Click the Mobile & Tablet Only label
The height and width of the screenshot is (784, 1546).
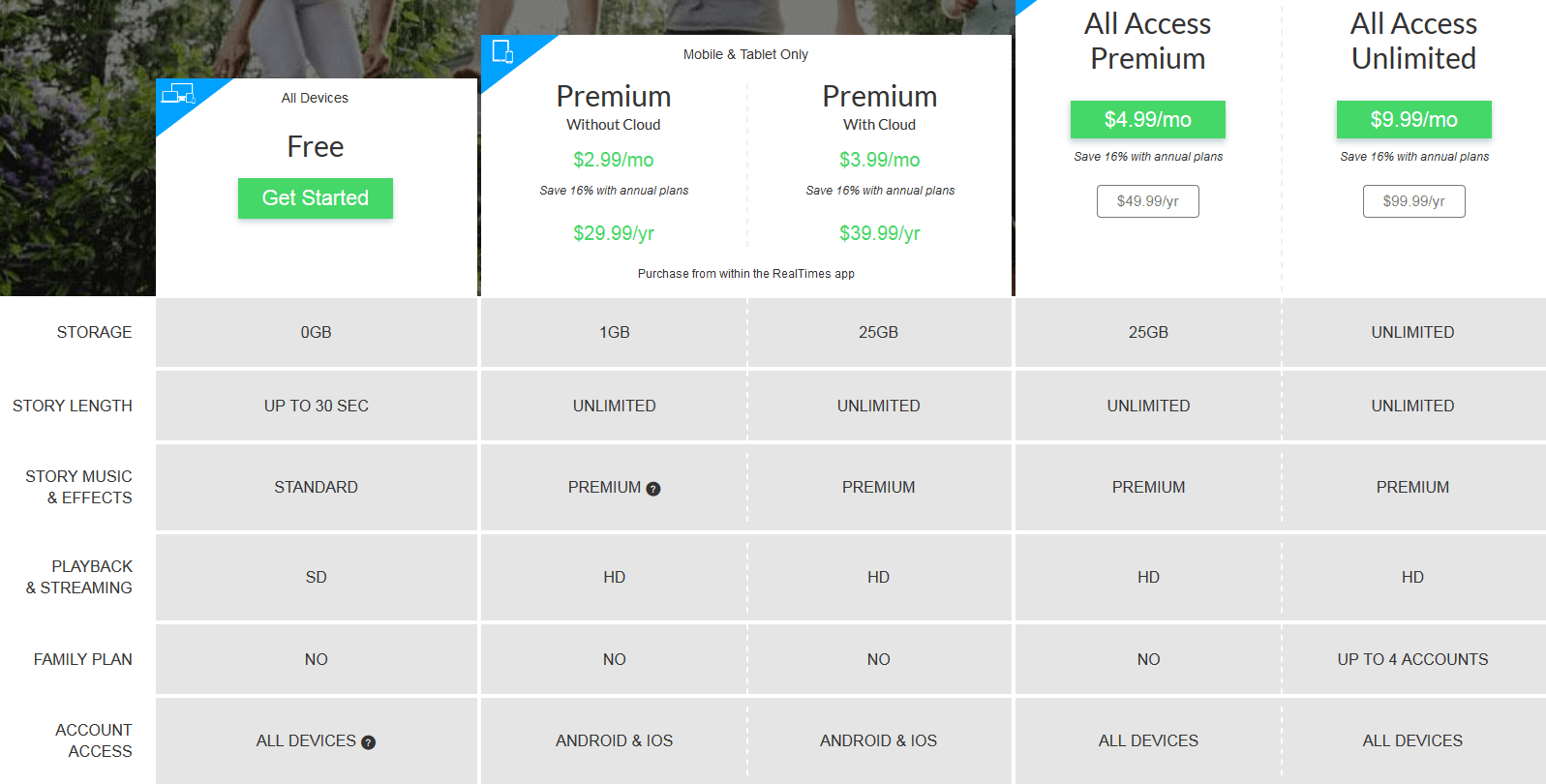745,54
